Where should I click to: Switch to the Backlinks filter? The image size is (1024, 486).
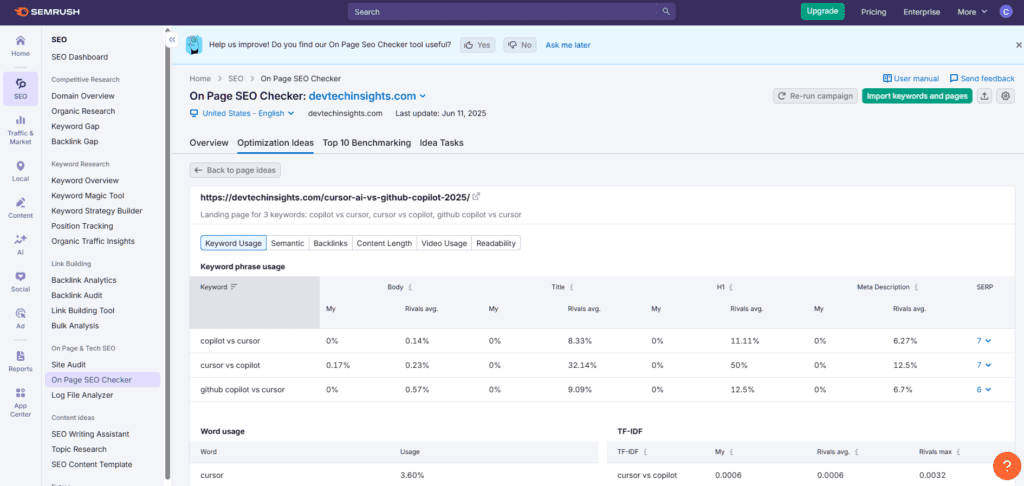pos(330,243)
